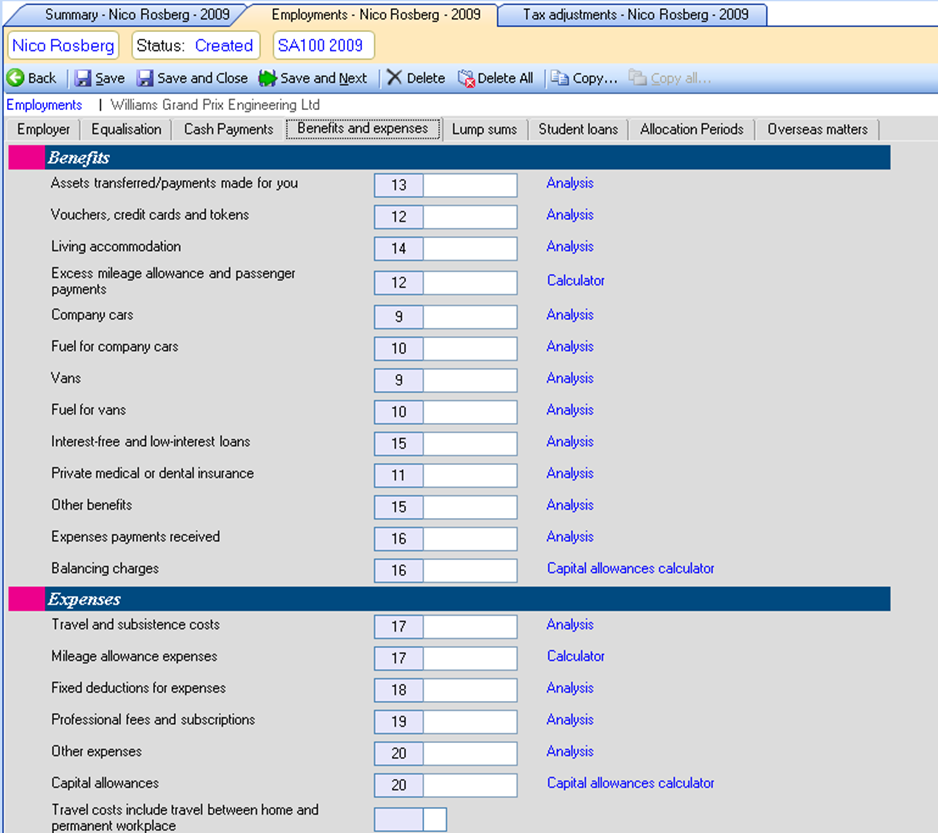Click the Fuel for vans input field
This screenshot has height=833, width=938.
pos(470,412)
